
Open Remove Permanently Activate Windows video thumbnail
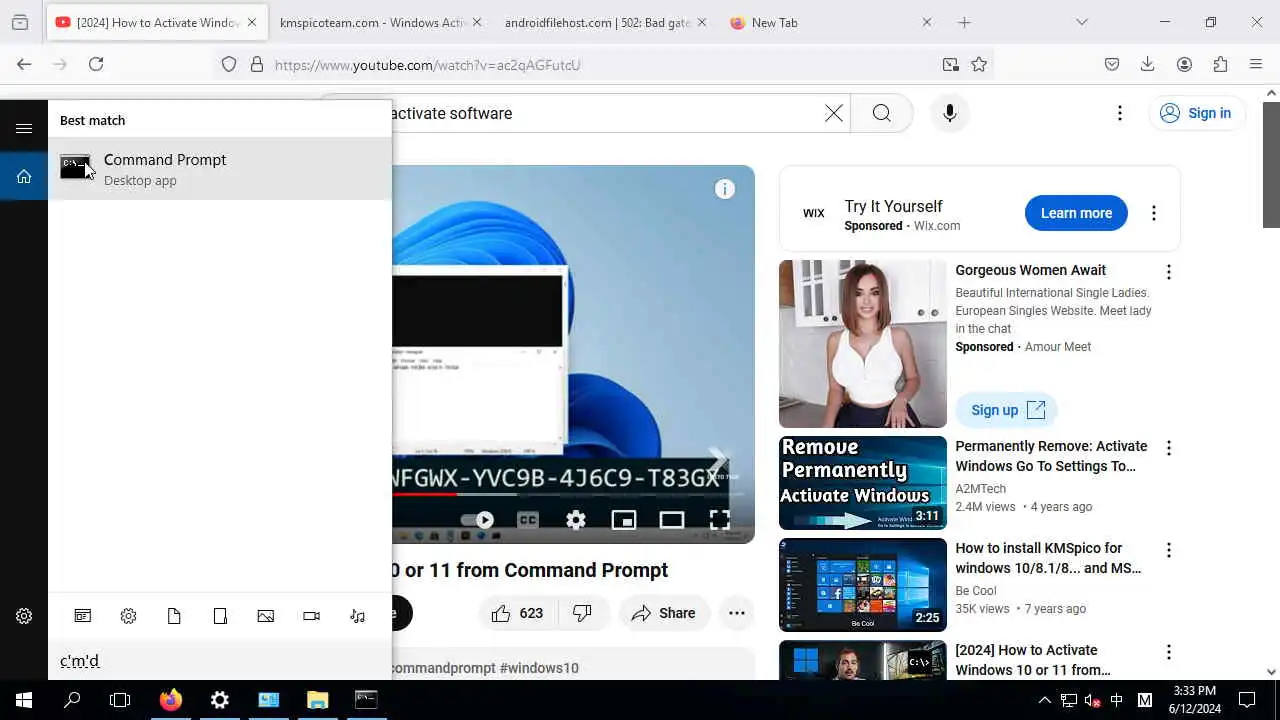click(863, 483)
